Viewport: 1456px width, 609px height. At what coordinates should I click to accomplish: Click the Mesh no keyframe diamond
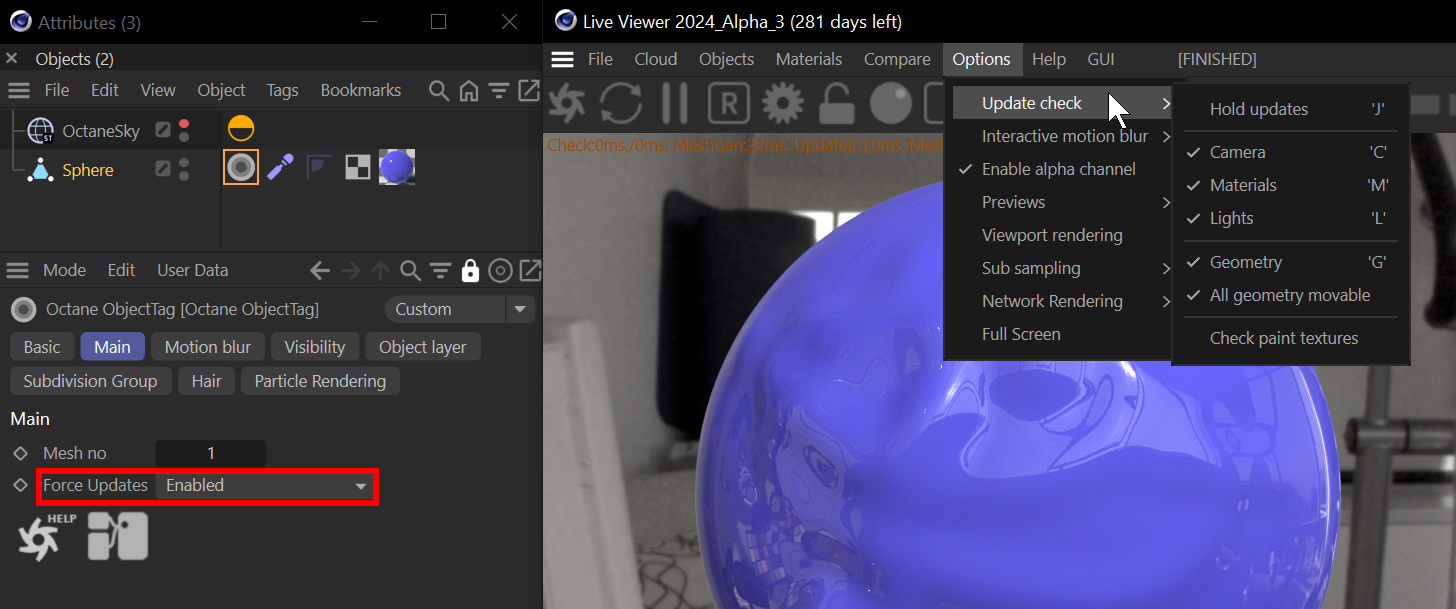pos(20,453)
